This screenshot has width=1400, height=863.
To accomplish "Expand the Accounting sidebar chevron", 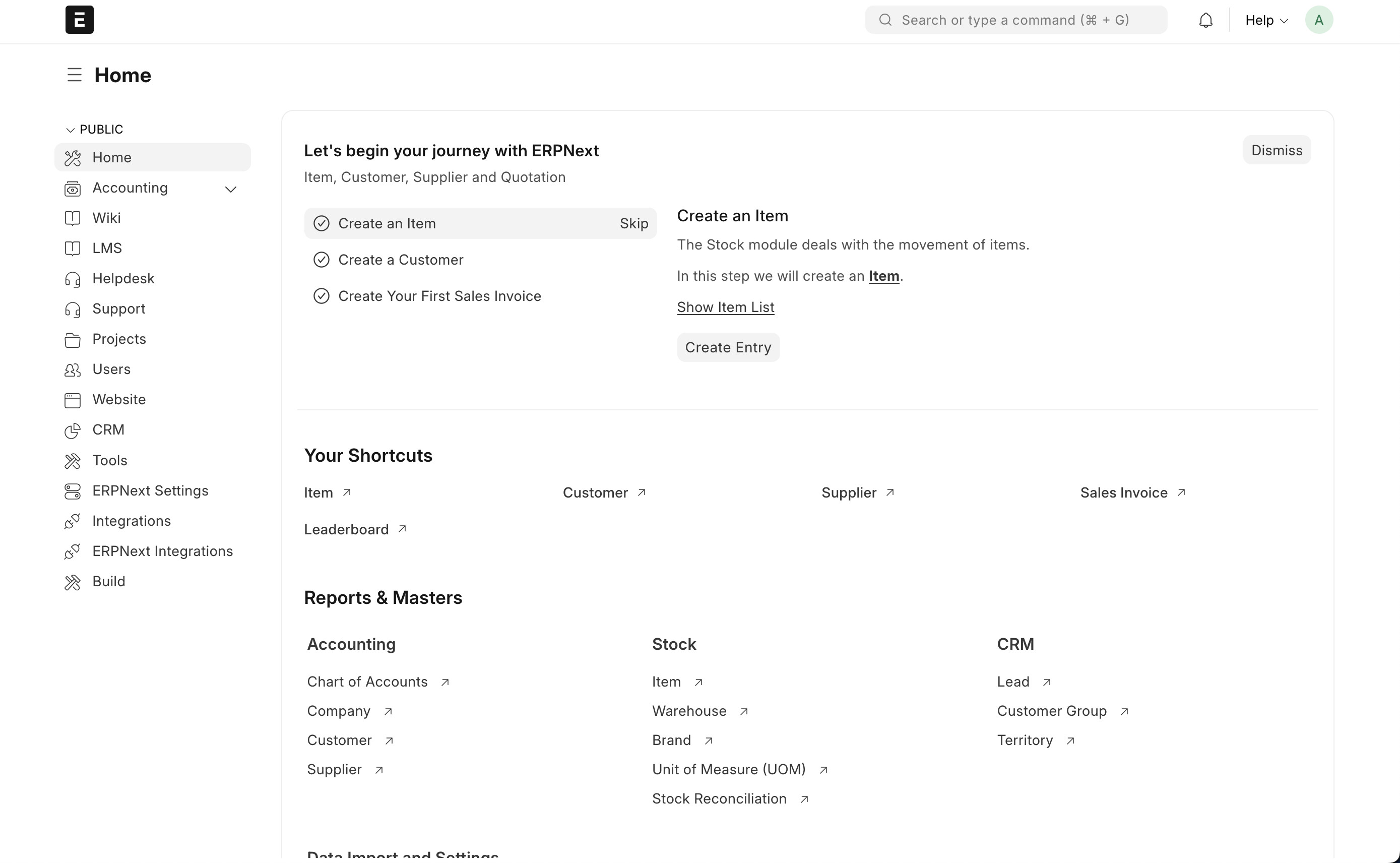I will (230, 189).
